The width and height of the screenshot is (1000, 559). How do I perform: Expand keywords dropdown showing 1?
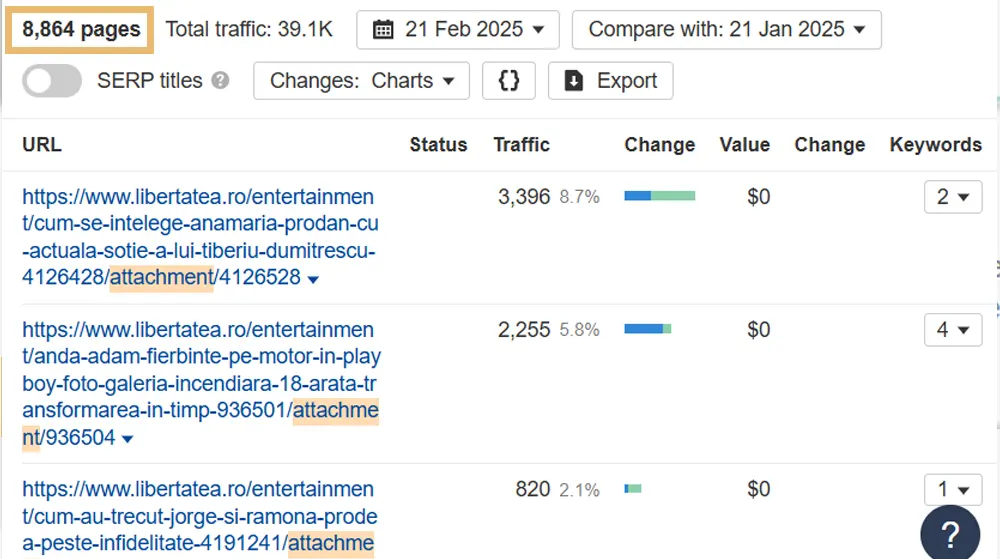pyautogui.click(x=952, y=489)
